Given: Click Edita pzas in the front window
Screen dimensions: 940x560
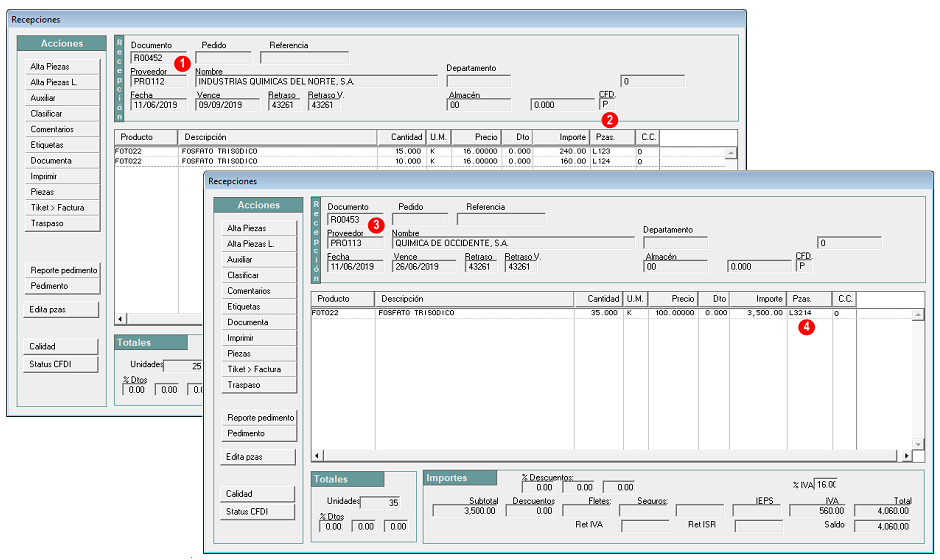Looking at the screenshot, I should 258,457.
